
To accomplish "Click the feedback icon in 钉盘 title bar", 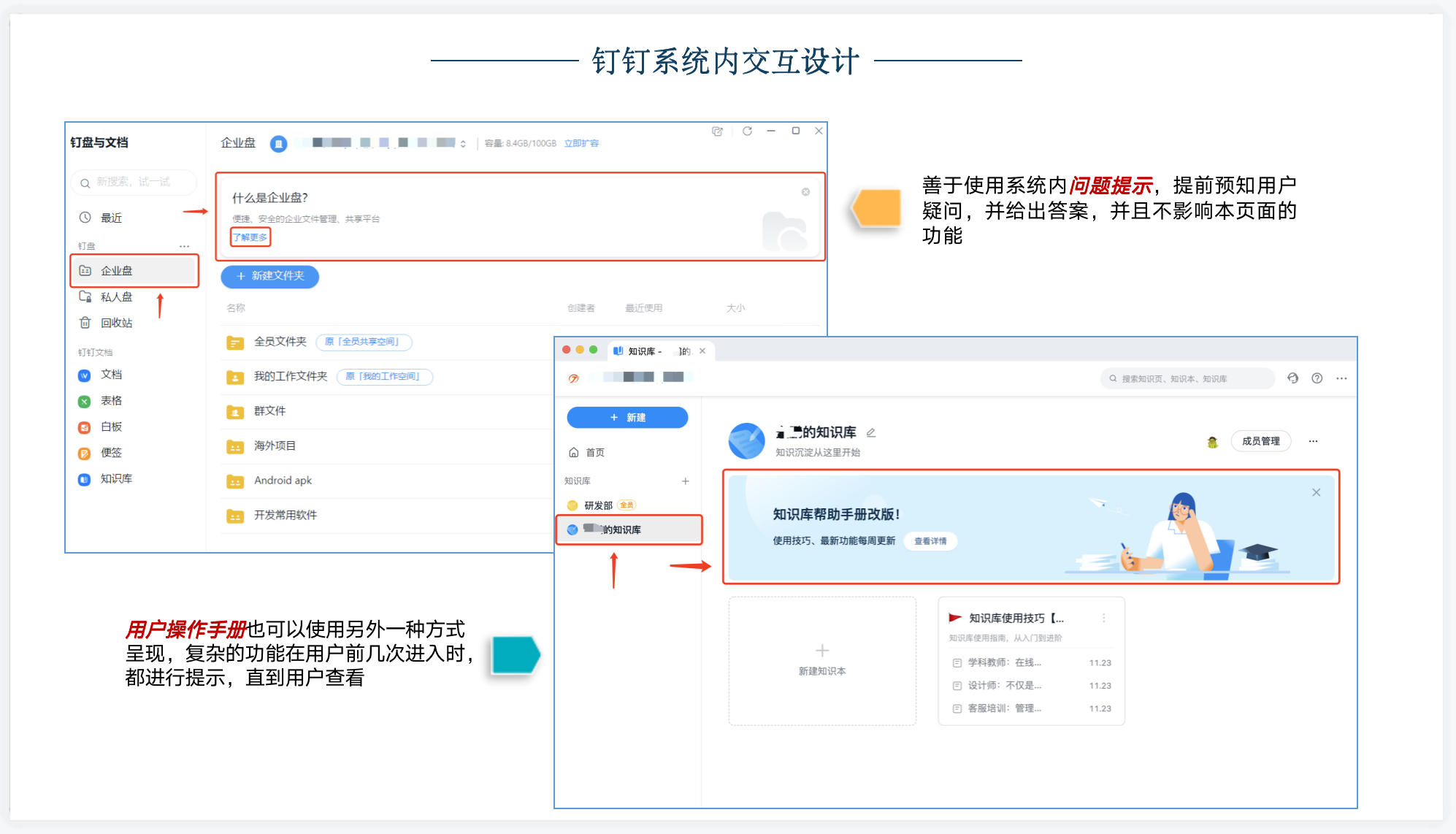I will tap(717, 131).
